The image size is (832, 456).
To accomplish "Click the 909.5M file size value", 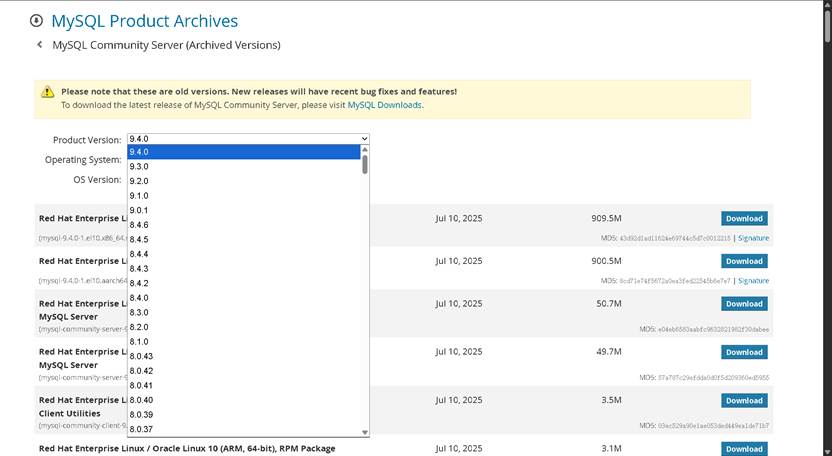I will pos(606,218).
